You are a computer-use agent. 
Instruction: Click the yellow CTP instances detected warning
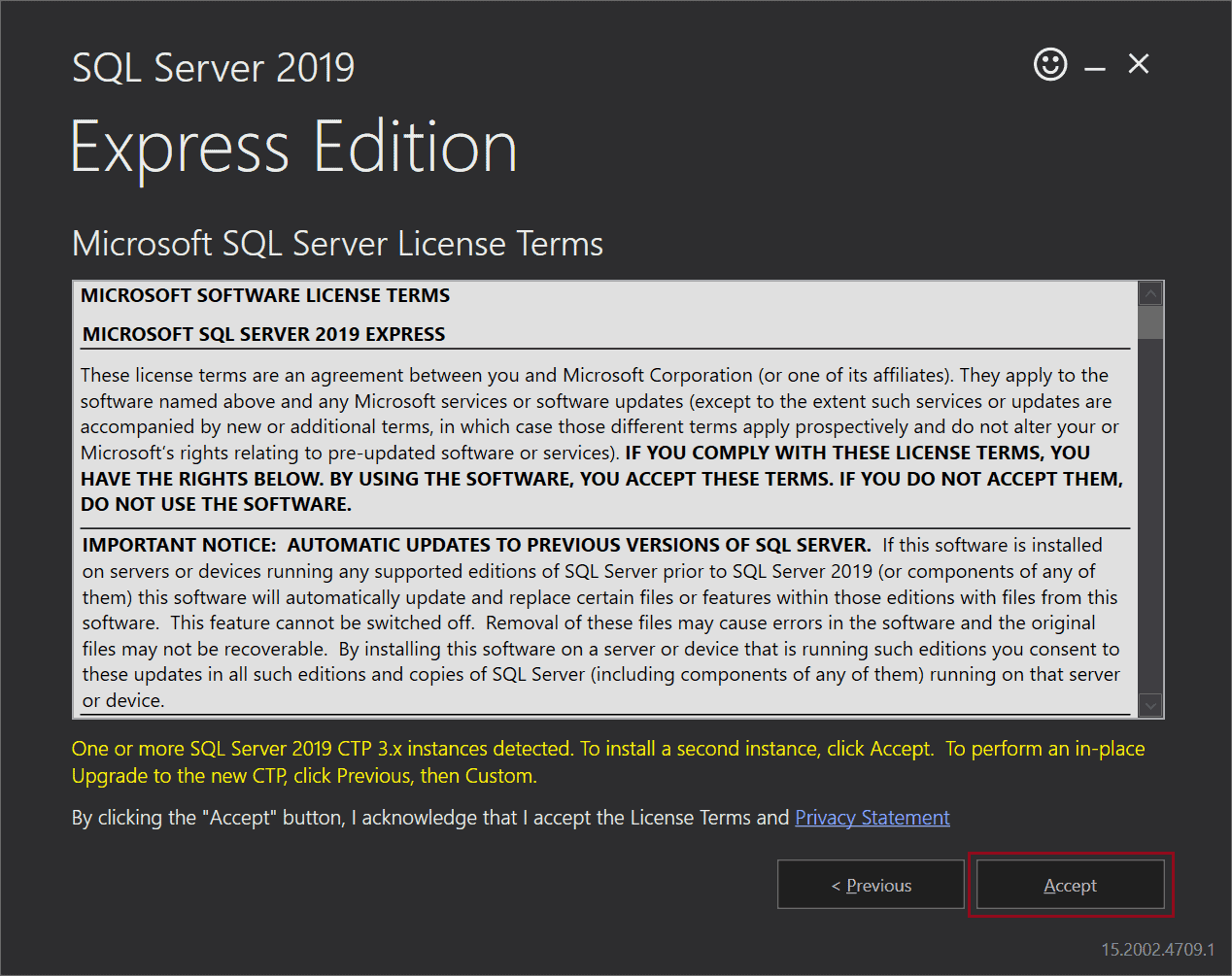(x=607, y=762)
